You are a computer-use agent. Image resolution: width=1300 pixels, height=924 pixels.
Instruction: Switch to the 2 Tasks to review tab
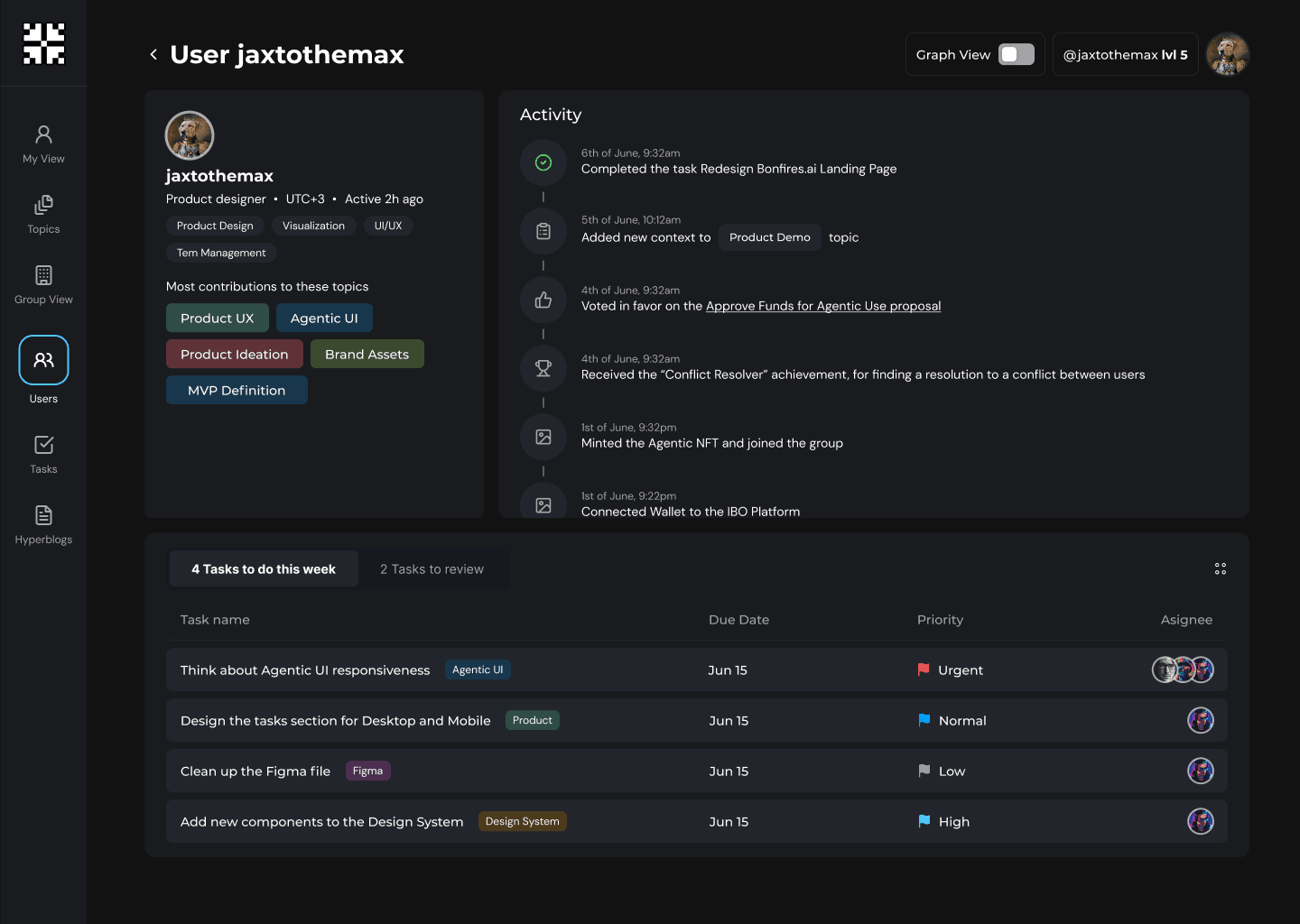click(432, 569)
